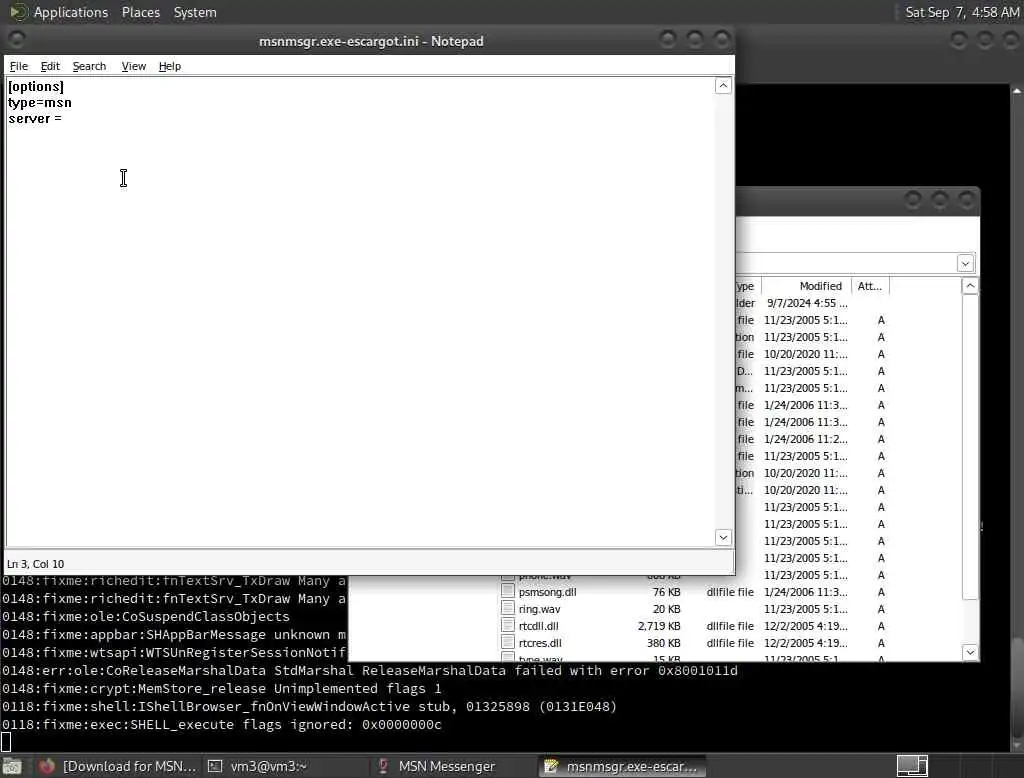
Task: Click '9/7/2024 4:55 ...' modified date
Action: (807, 303)
